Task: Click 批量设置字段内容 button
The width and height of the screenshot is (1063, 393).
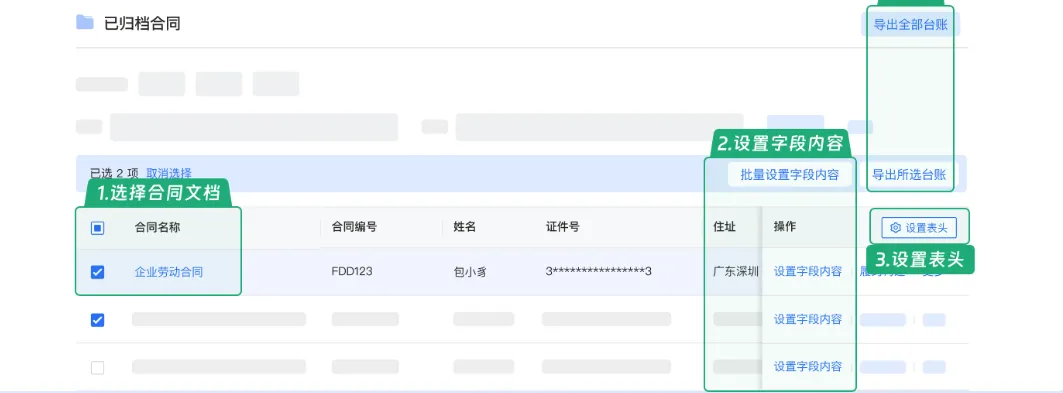Action: pos(790,175)
